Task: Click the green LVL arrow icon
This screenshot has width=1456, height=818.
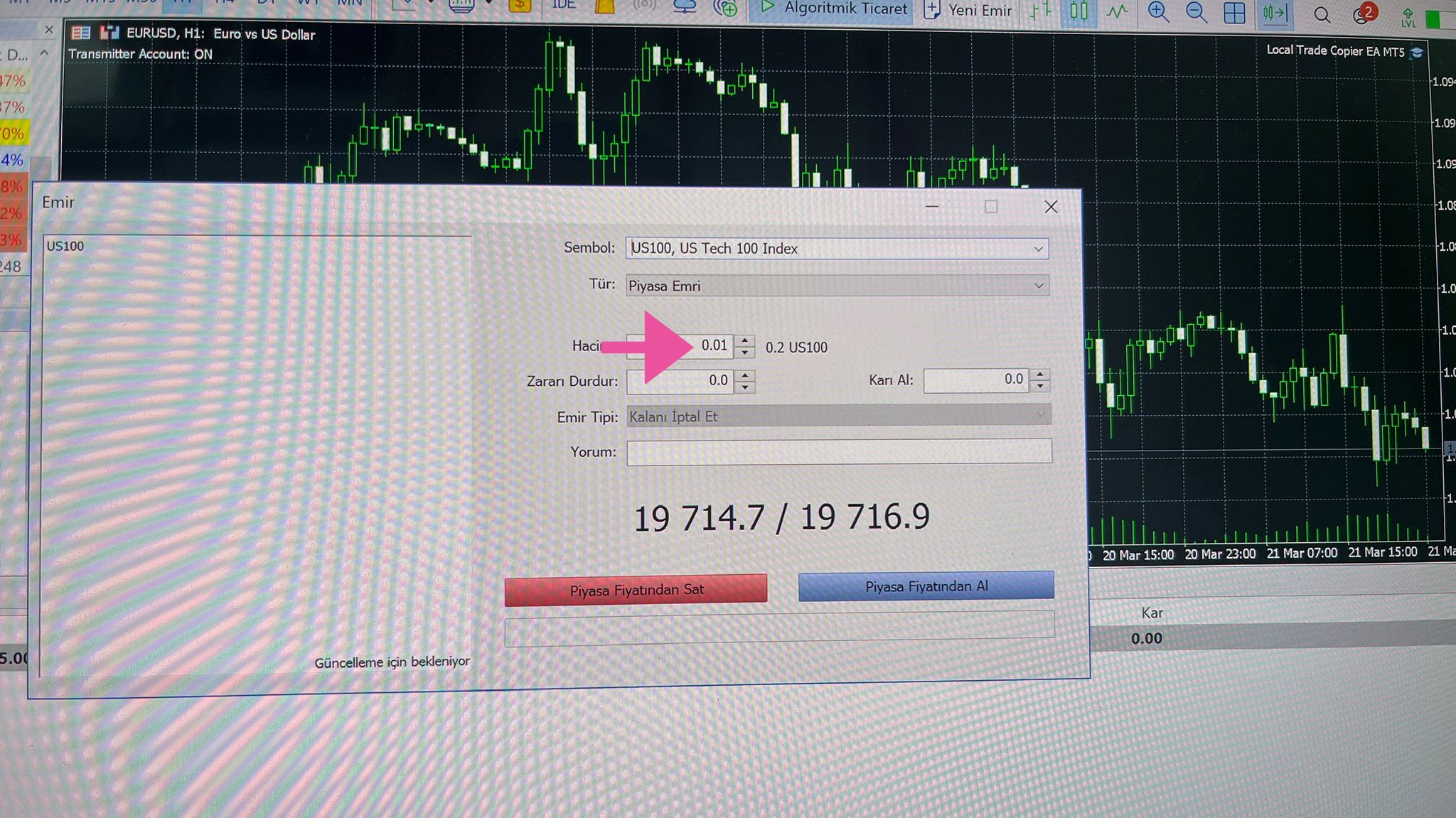Action: tap(1408, 17)
